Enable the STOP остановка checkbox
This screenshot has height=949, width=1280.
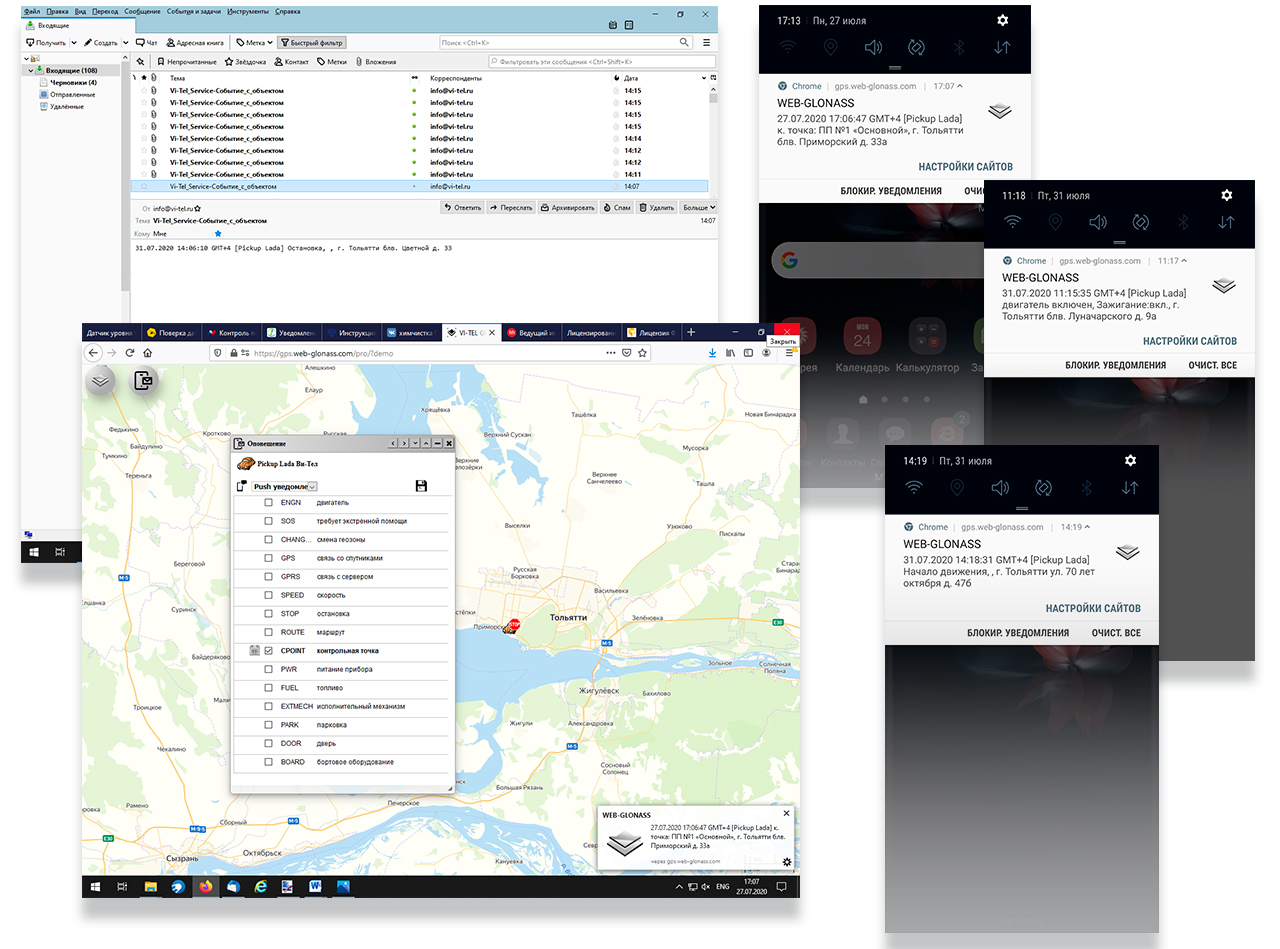(x=268, y=614)
